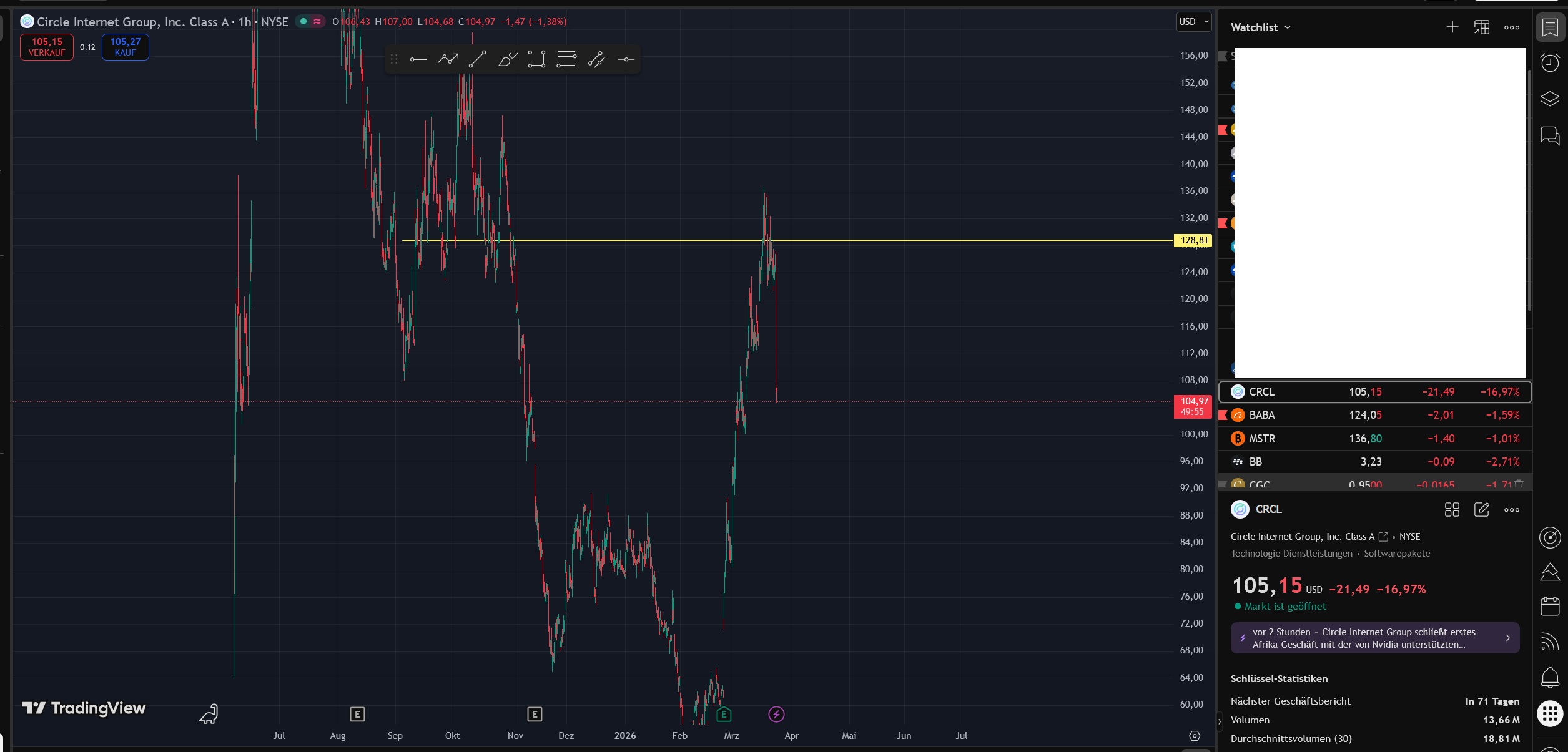The width and height of the screenshot is (1568, 752).
Task: Select the rectangle shape tool
Action: coord(536,60)
